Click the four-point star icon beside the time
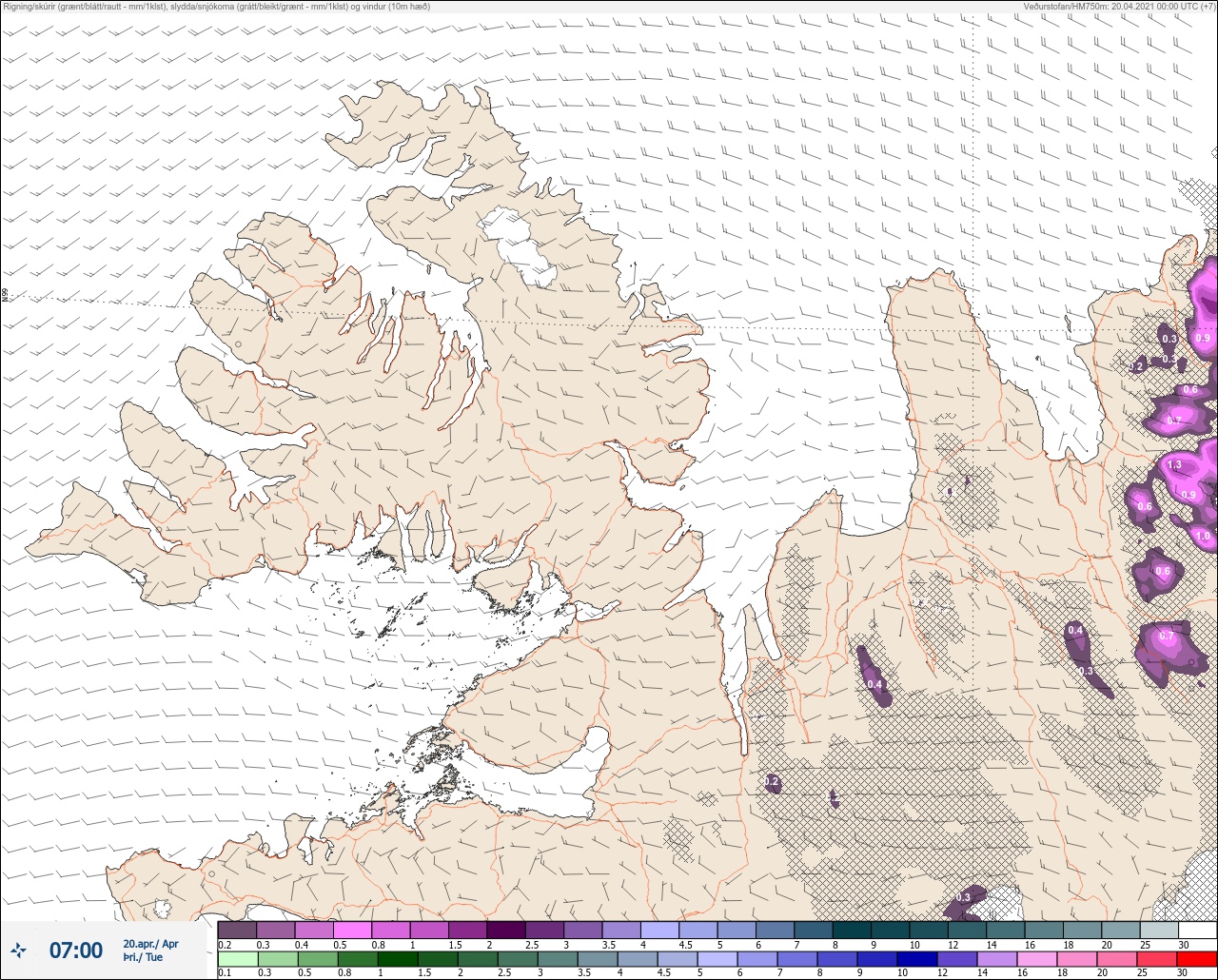Viewport: 1218px width, 980px height. [x=19, y=950]
